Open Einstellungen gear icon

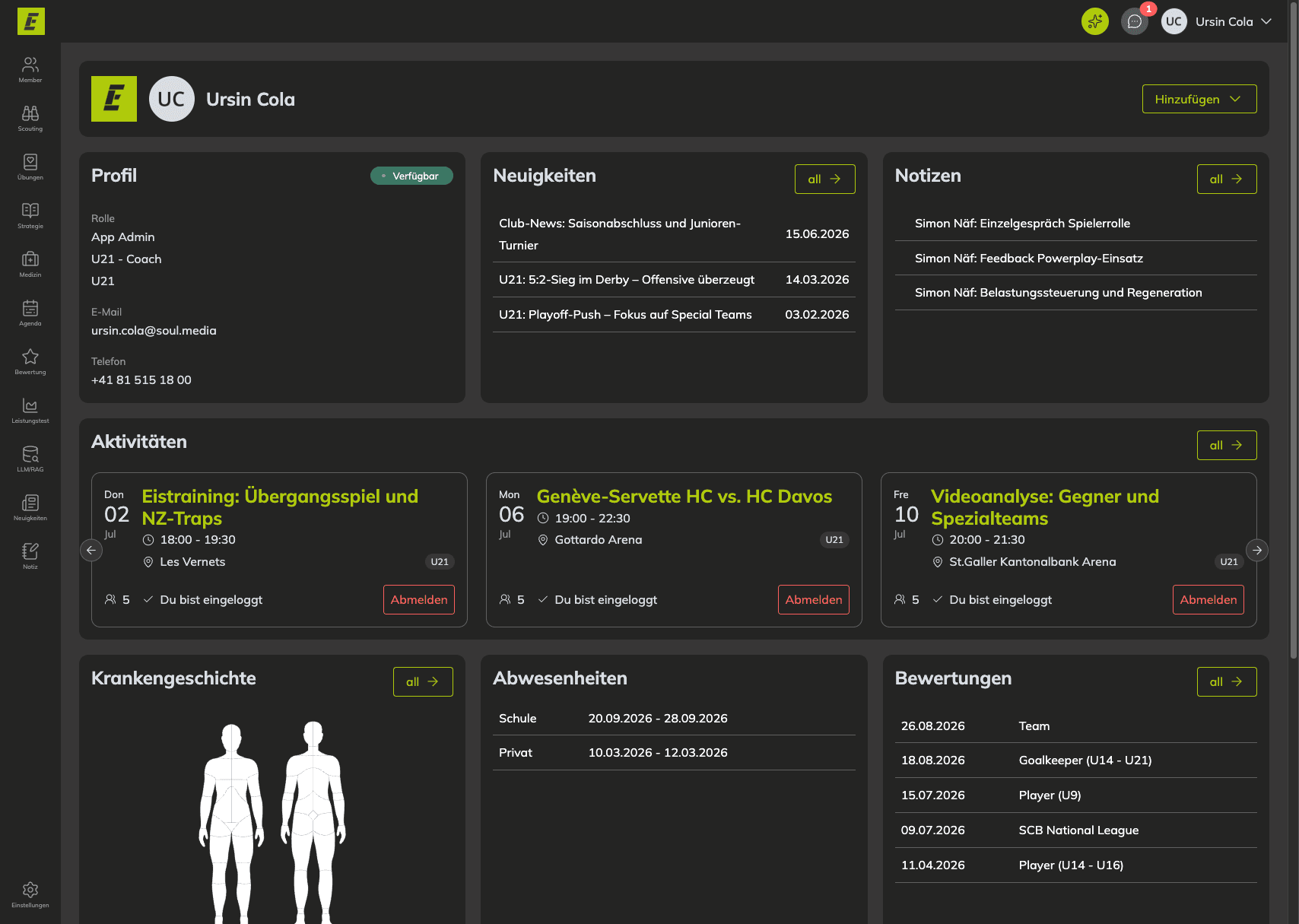[30, 894]
